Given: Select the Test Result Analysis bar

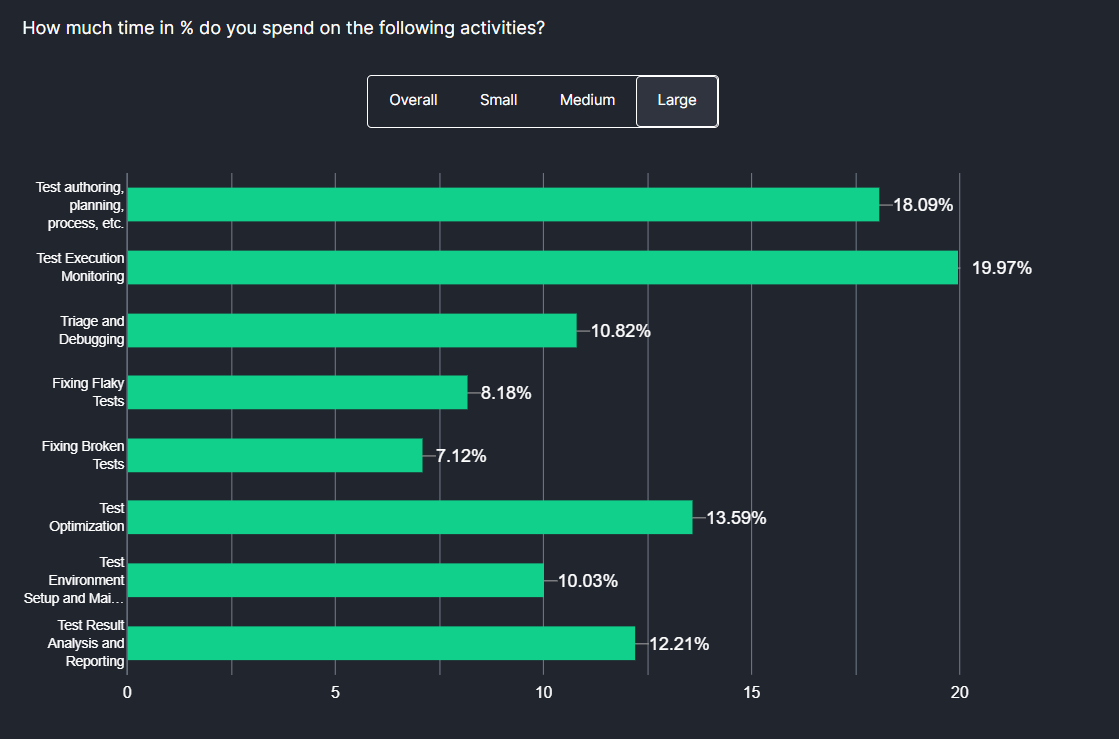Looking at the screenshot, I should click(380, 643).
